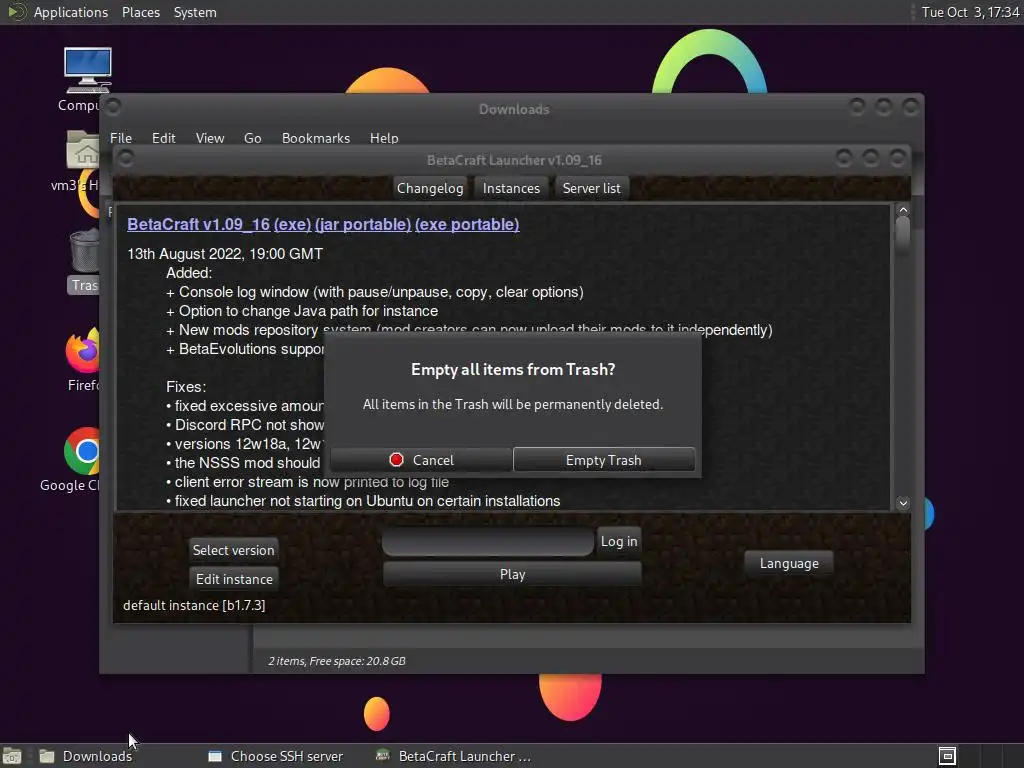
Task: Click '2 items, Free space: 20.8 GB' status
Action: click(x=337, y=661)
